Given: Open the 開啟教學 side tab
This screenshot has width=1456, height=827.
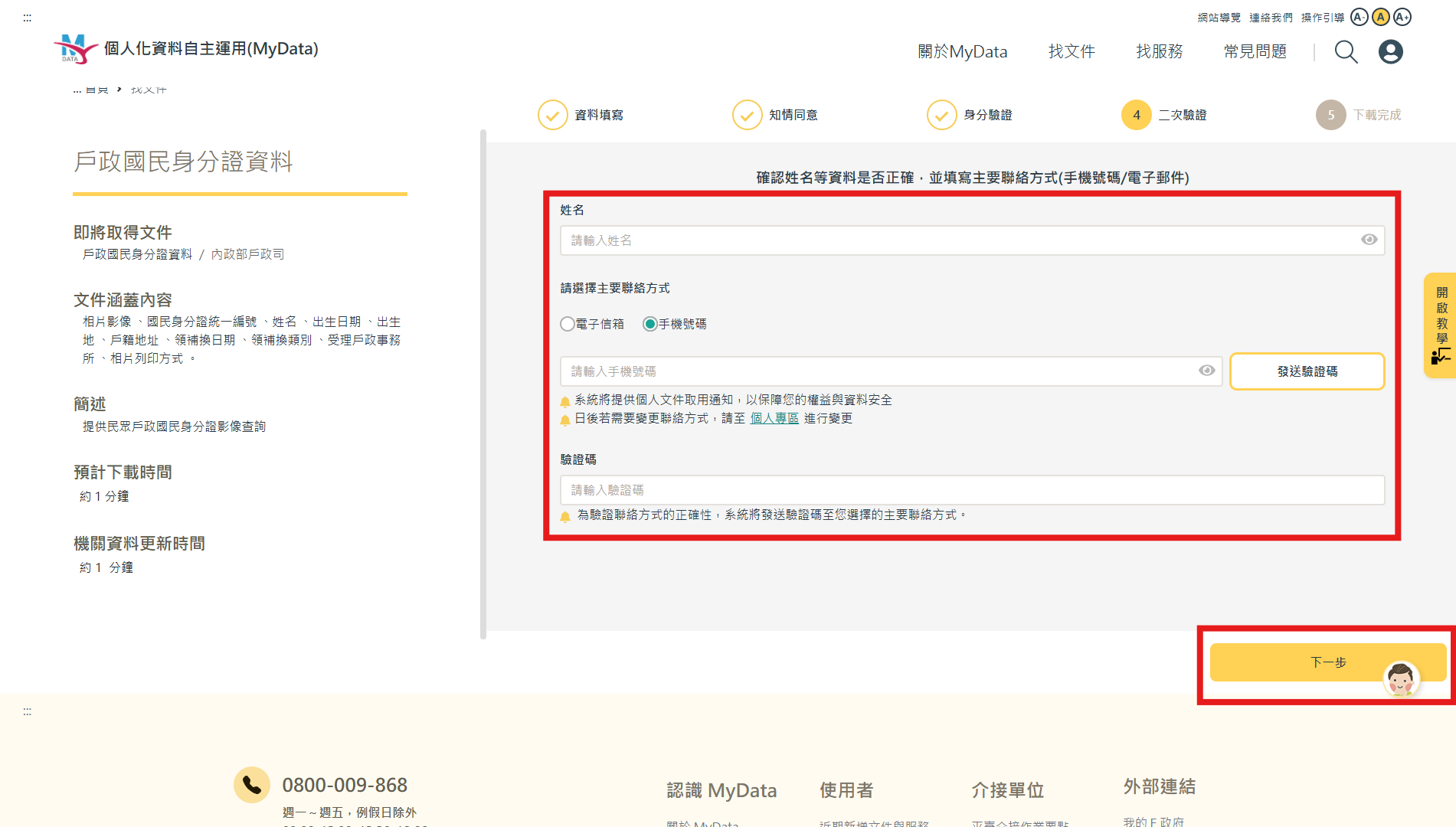Looking at the screenshot, I should click(1440, 325).
